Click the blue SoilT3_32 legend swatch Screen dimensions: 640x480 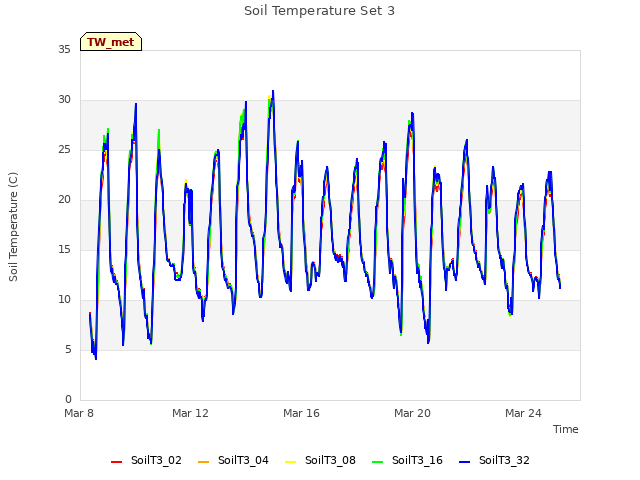(464, 462)
